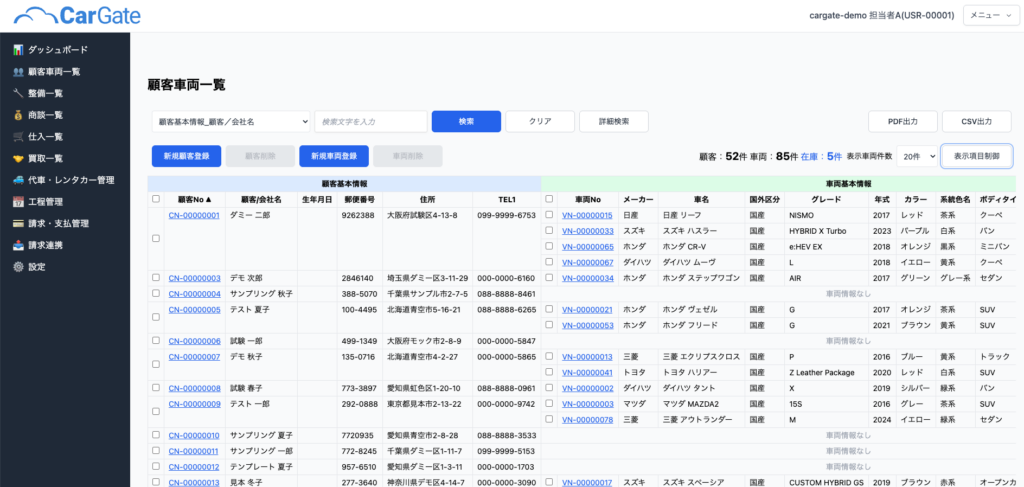Open customer link CN-00000001
The image size is (1024, 487).
click(193, 215)
